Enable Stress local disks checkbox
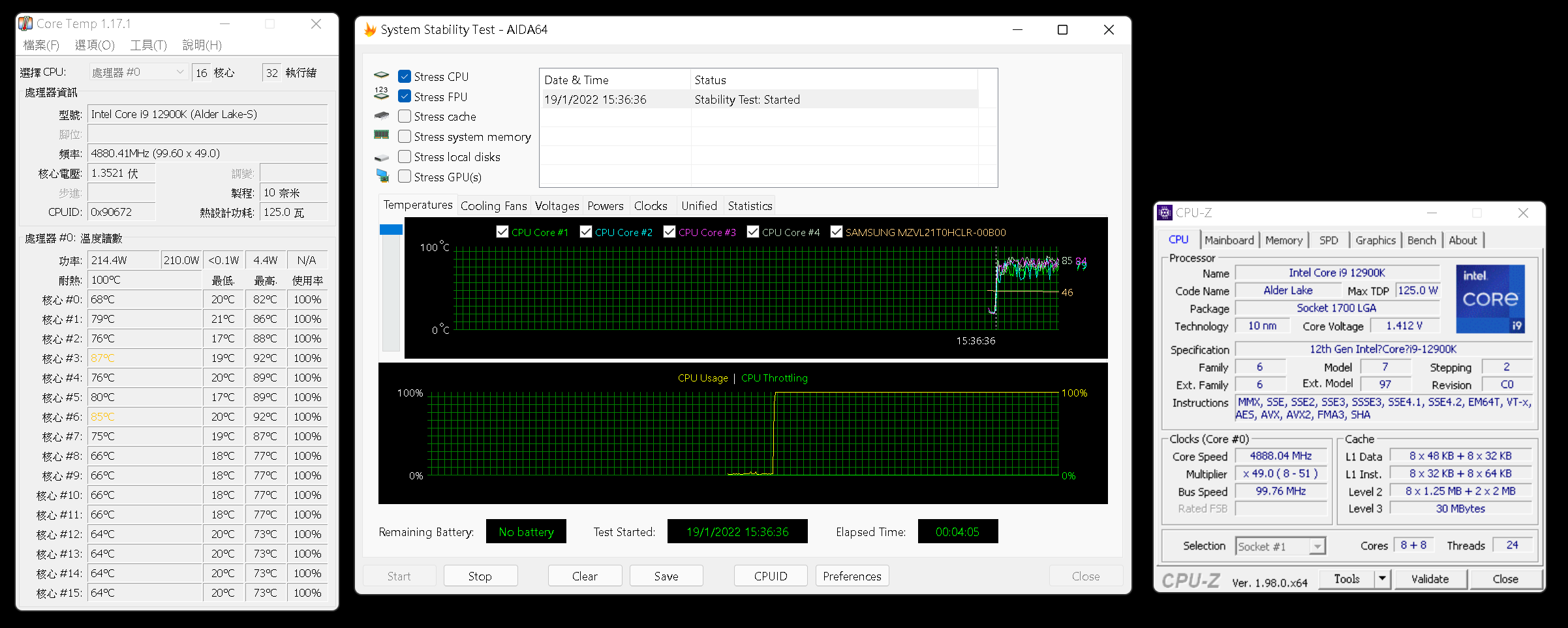Screen dimensions: 1568x628 (405, 157)
